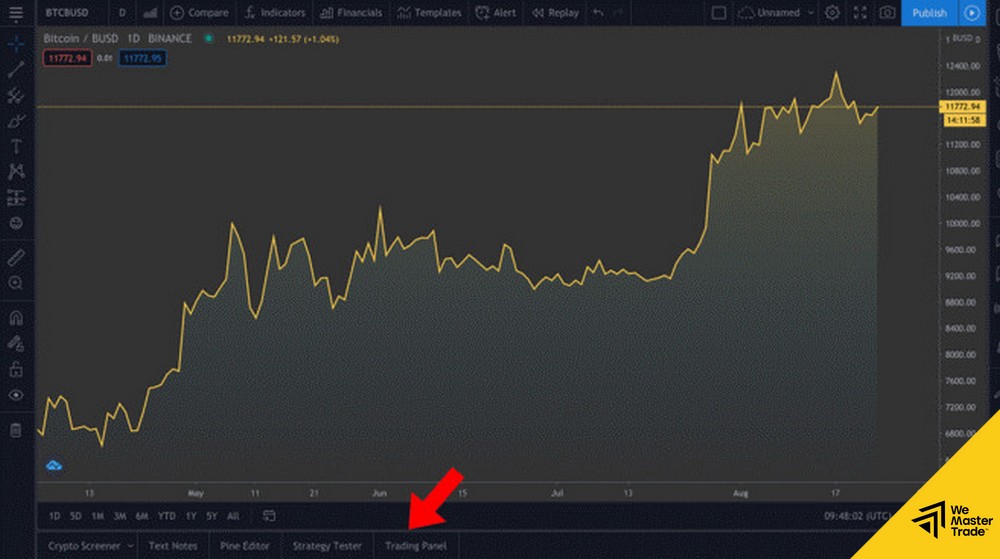Open the emoji icons tool
This screenshot has width=1000, height=559.
click(x=16, y=222)
